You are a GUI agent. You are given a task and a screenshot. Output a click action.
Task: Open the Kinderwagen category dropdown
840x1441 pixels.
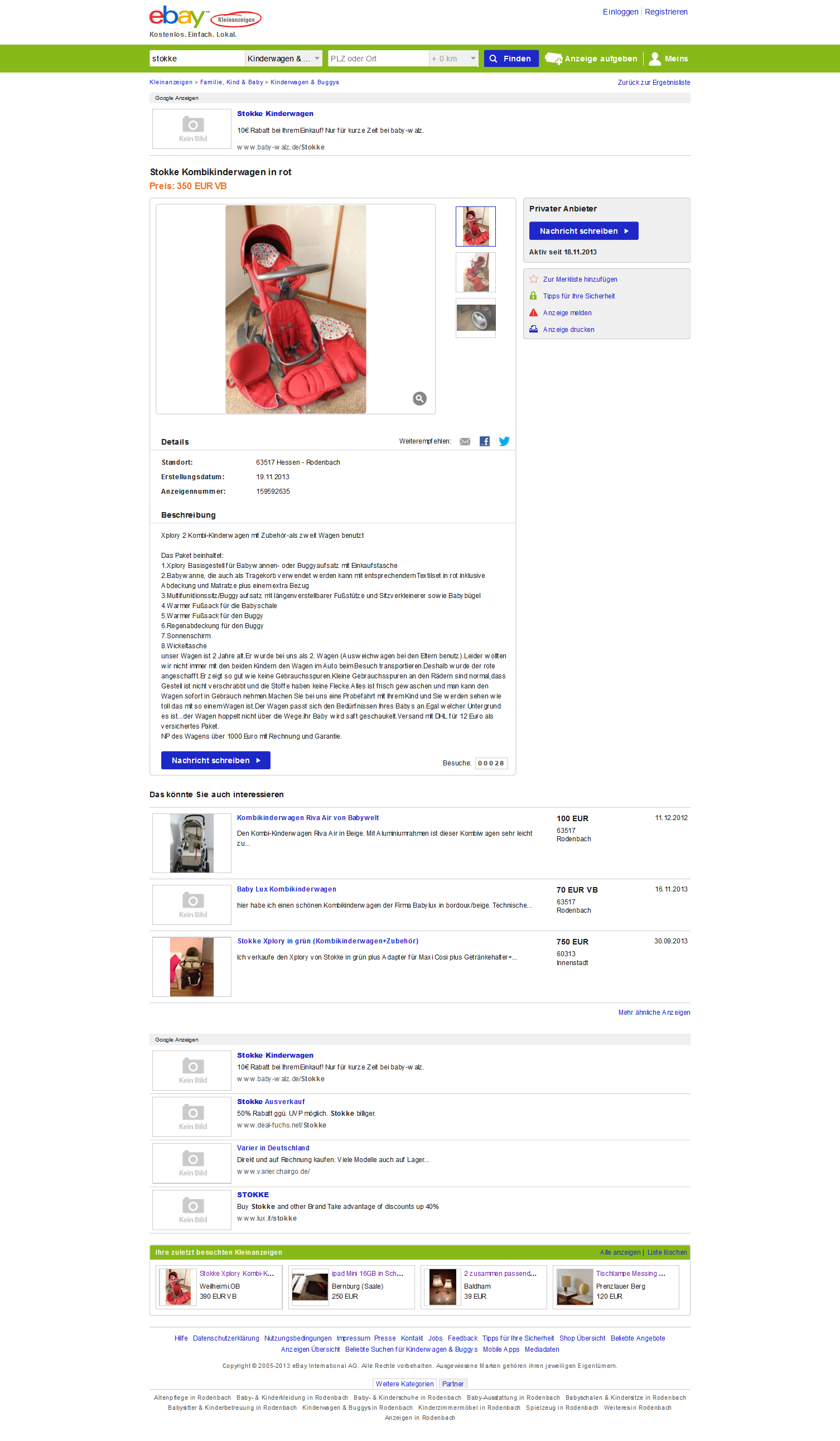tap(283, 59)
